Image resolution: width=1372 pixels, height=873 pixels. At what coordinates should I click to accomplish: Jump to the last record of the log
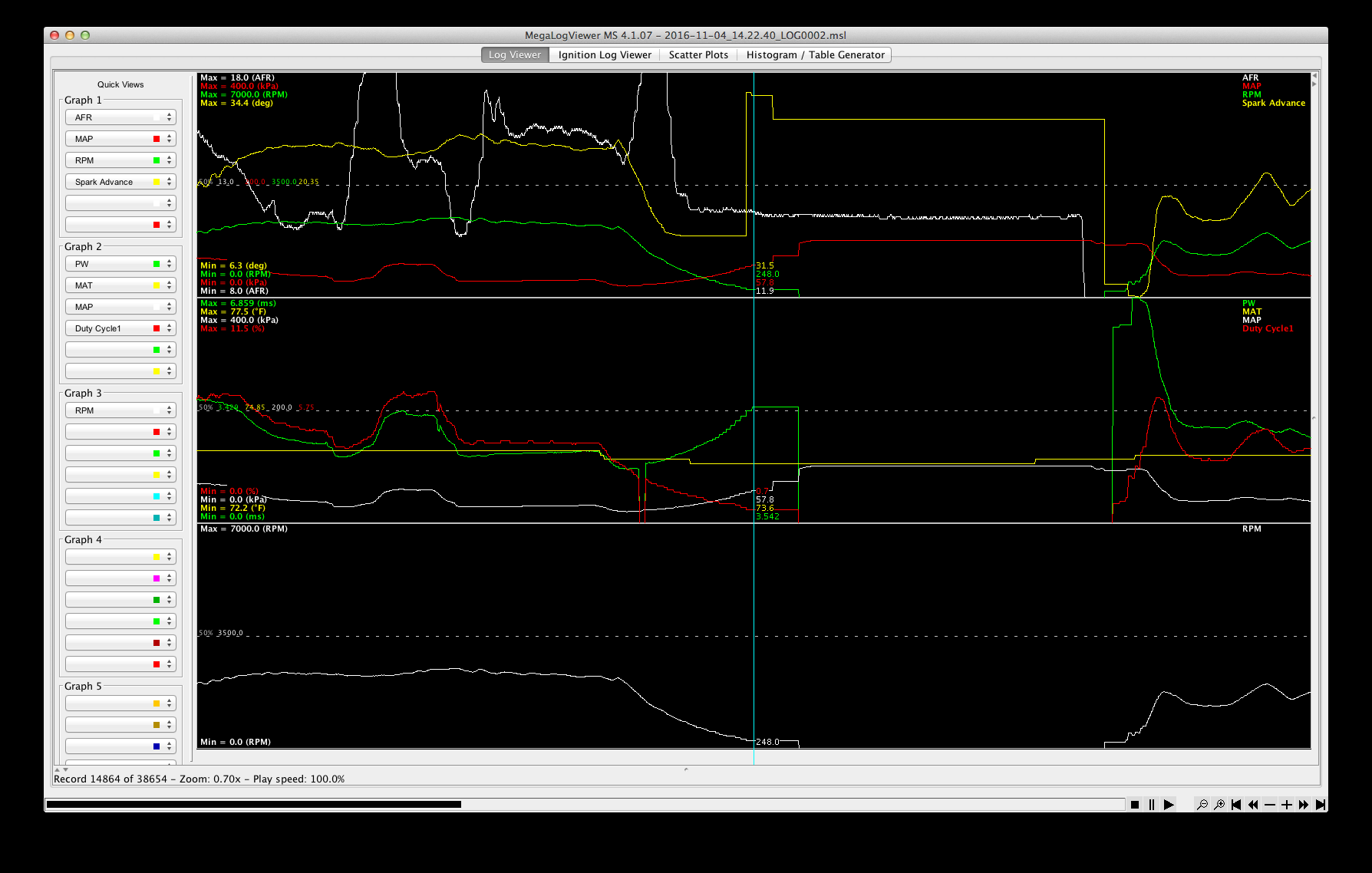tap(1321, 805)
